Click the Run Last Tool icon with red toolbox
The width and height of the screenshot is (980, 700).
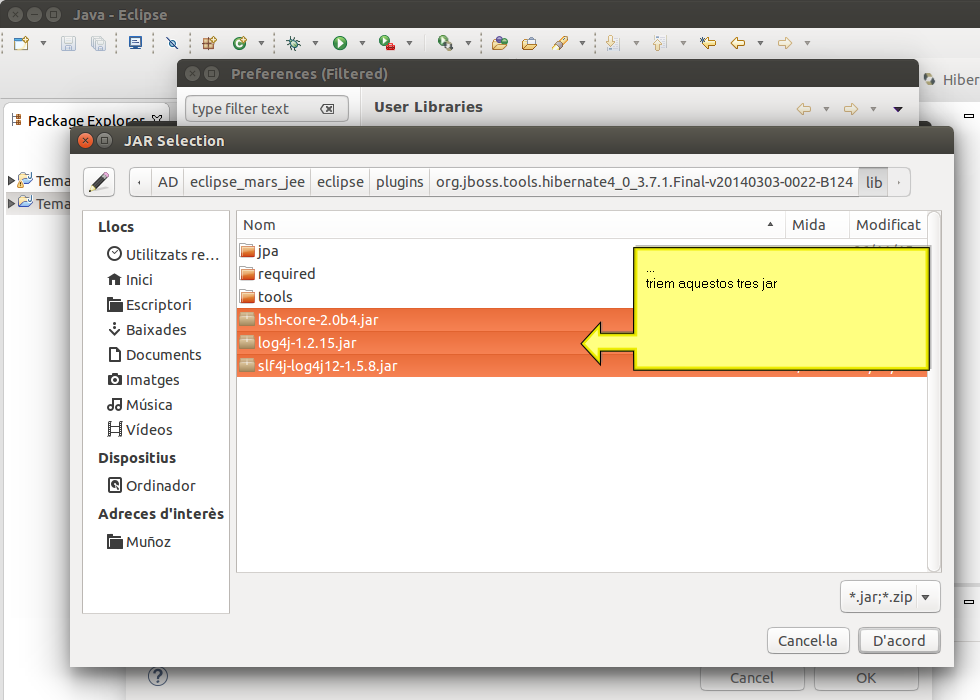(x=387, y=43)
